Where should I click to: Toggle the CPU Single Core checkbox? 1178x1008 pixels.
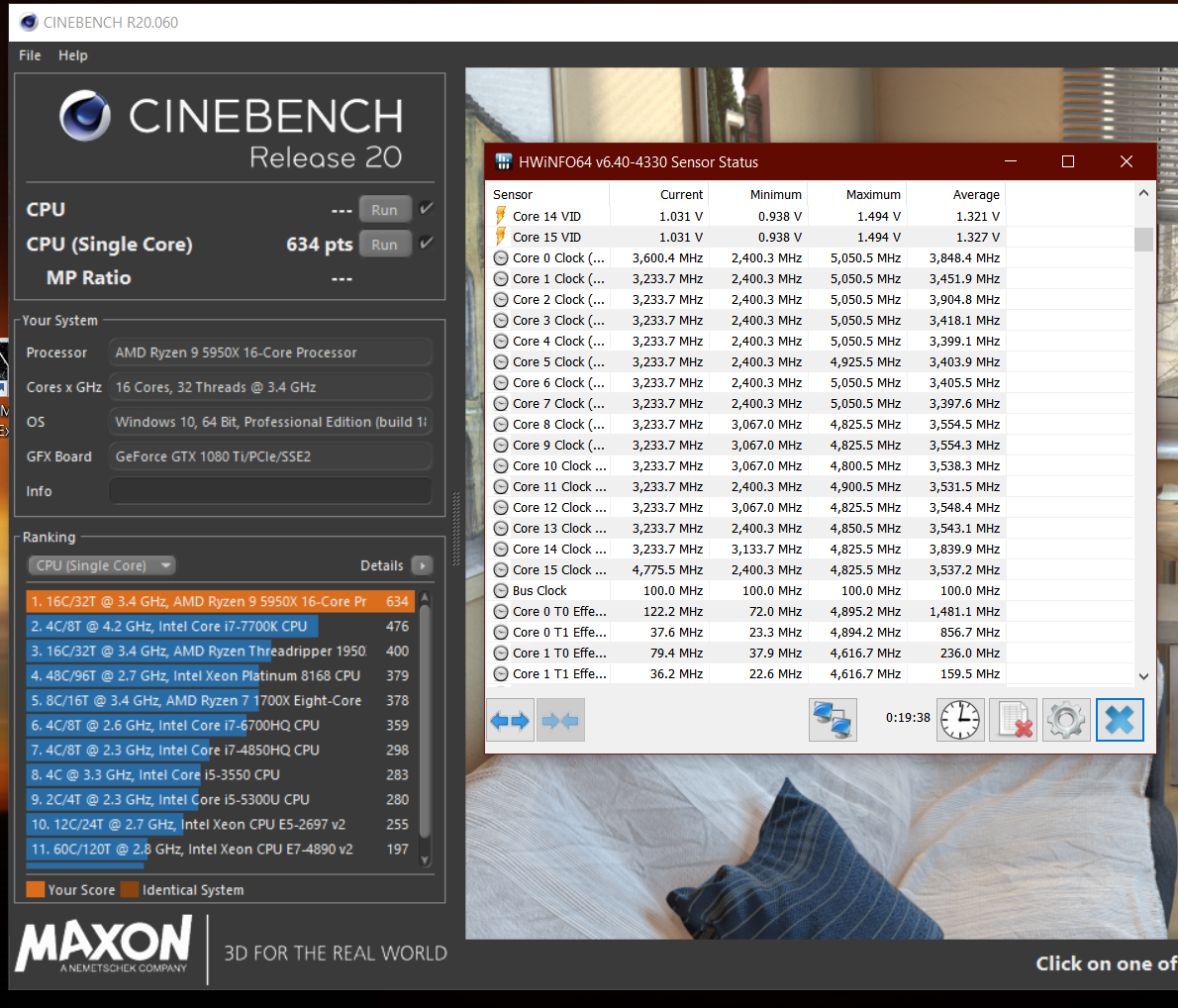click(x=426, y=243)
